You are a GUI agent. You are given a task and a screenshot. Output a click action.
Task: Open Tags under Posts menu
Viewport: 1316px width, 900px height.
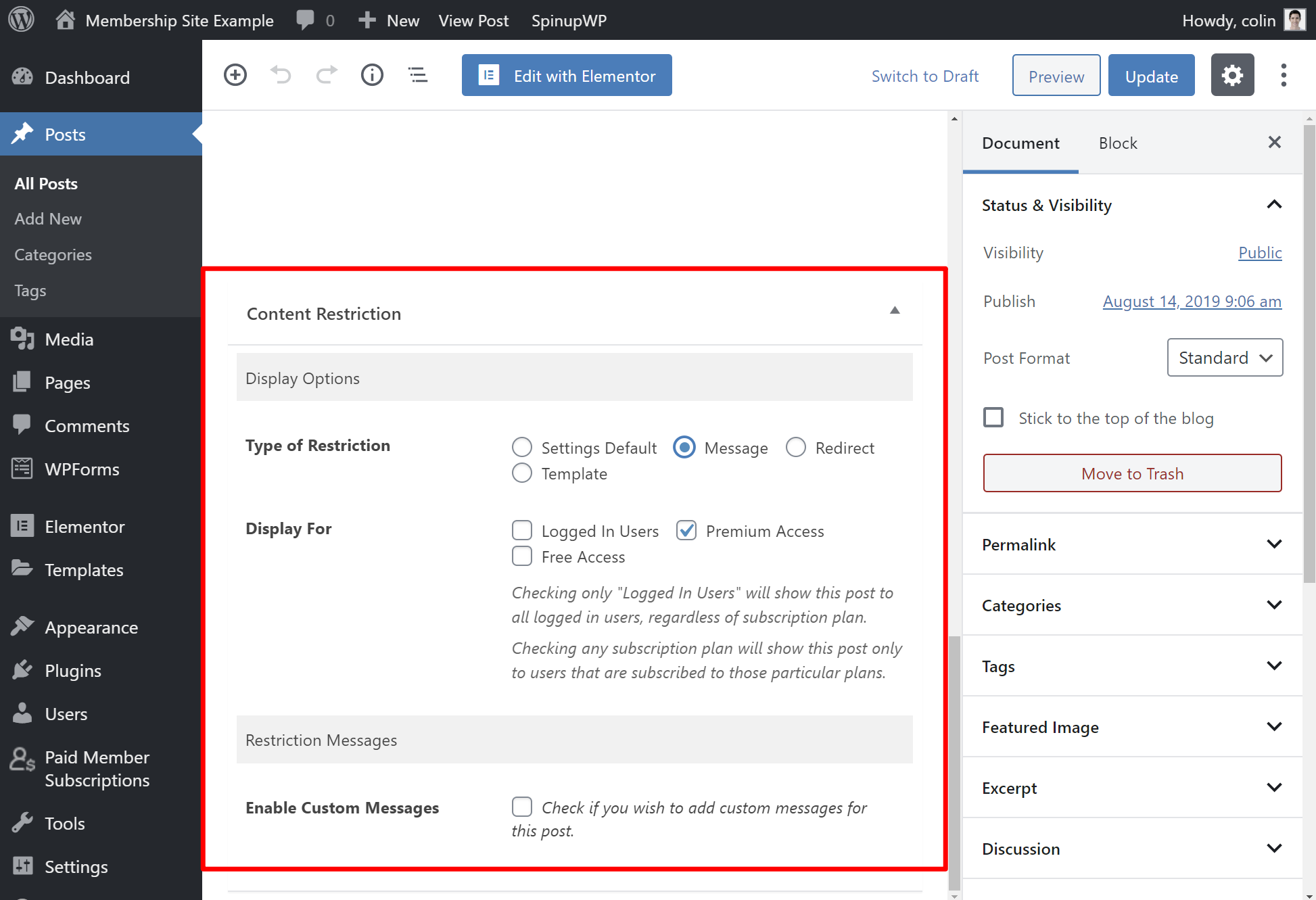[30, 290]
